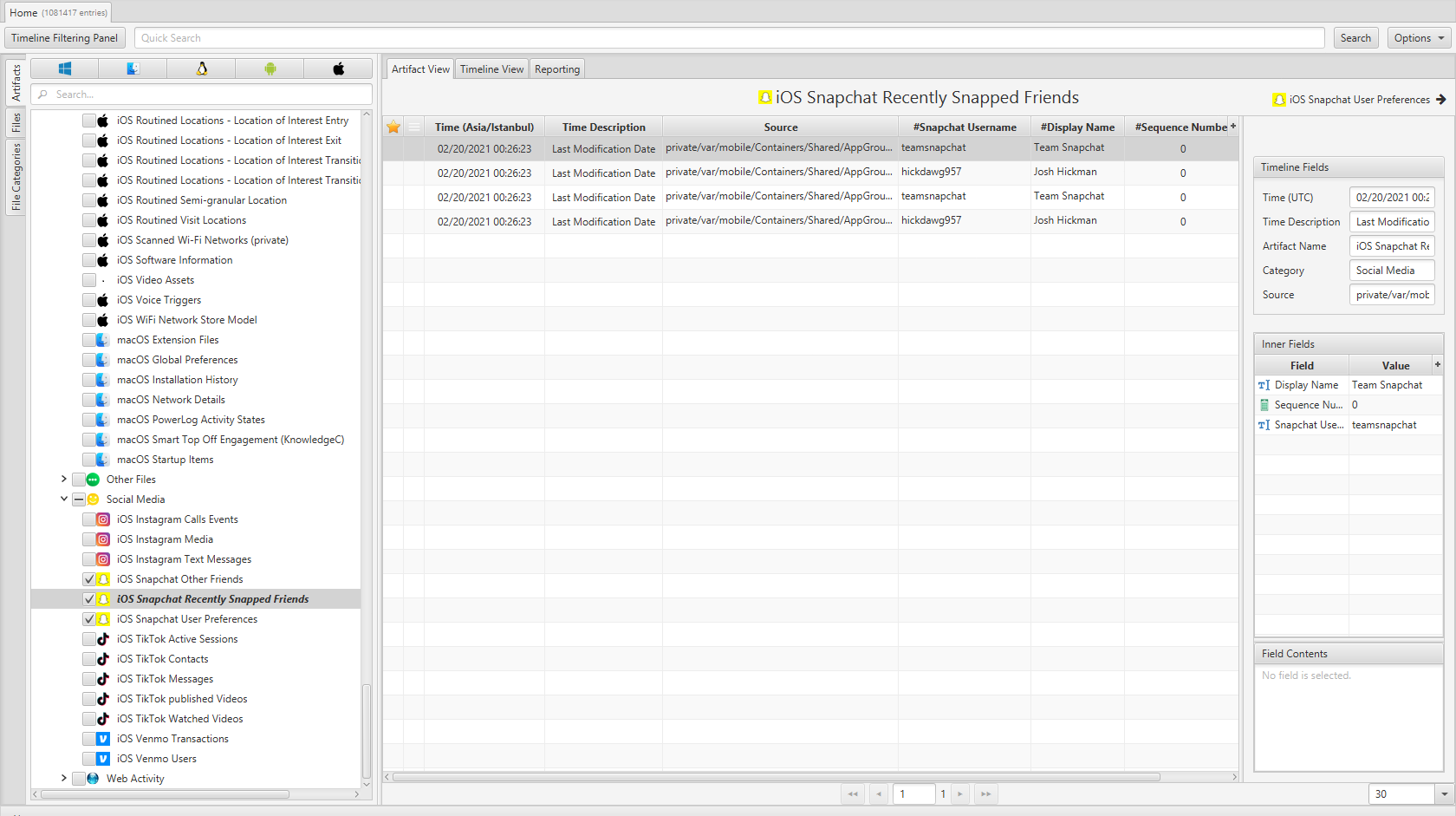Sort by #Display Name column header
Viewport: 1456px width, 816px height.
click(x=1077, y=127)
